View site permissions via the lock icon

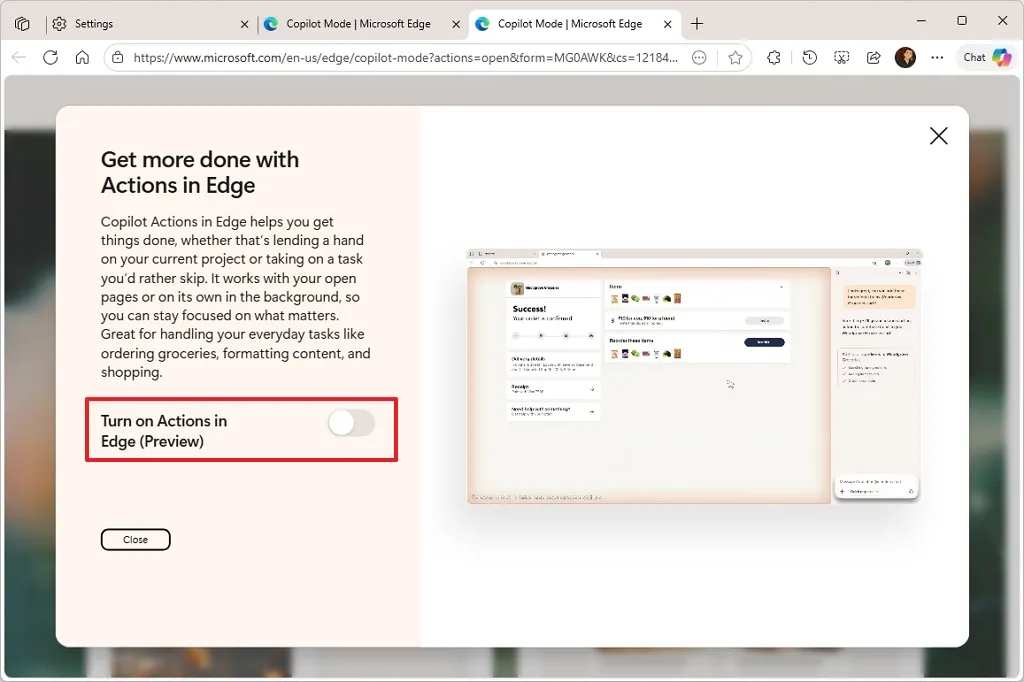point(119,57)
